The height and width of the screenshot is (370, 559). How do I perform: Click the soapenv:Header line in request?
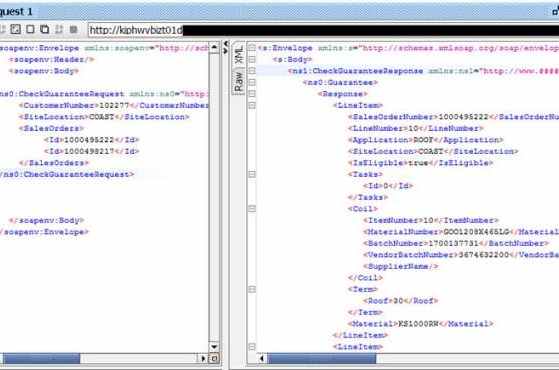(52, 60)
